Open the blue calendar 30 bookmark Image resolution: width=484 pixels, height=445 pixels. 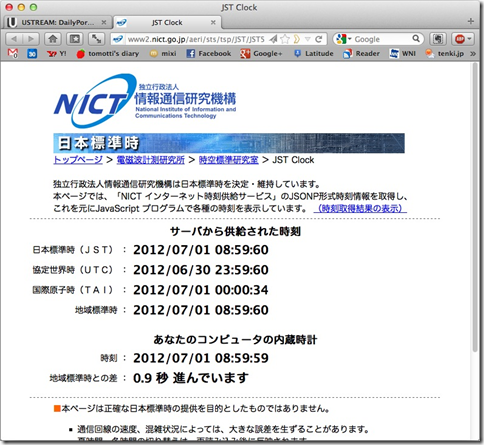(x=32, y=54)
